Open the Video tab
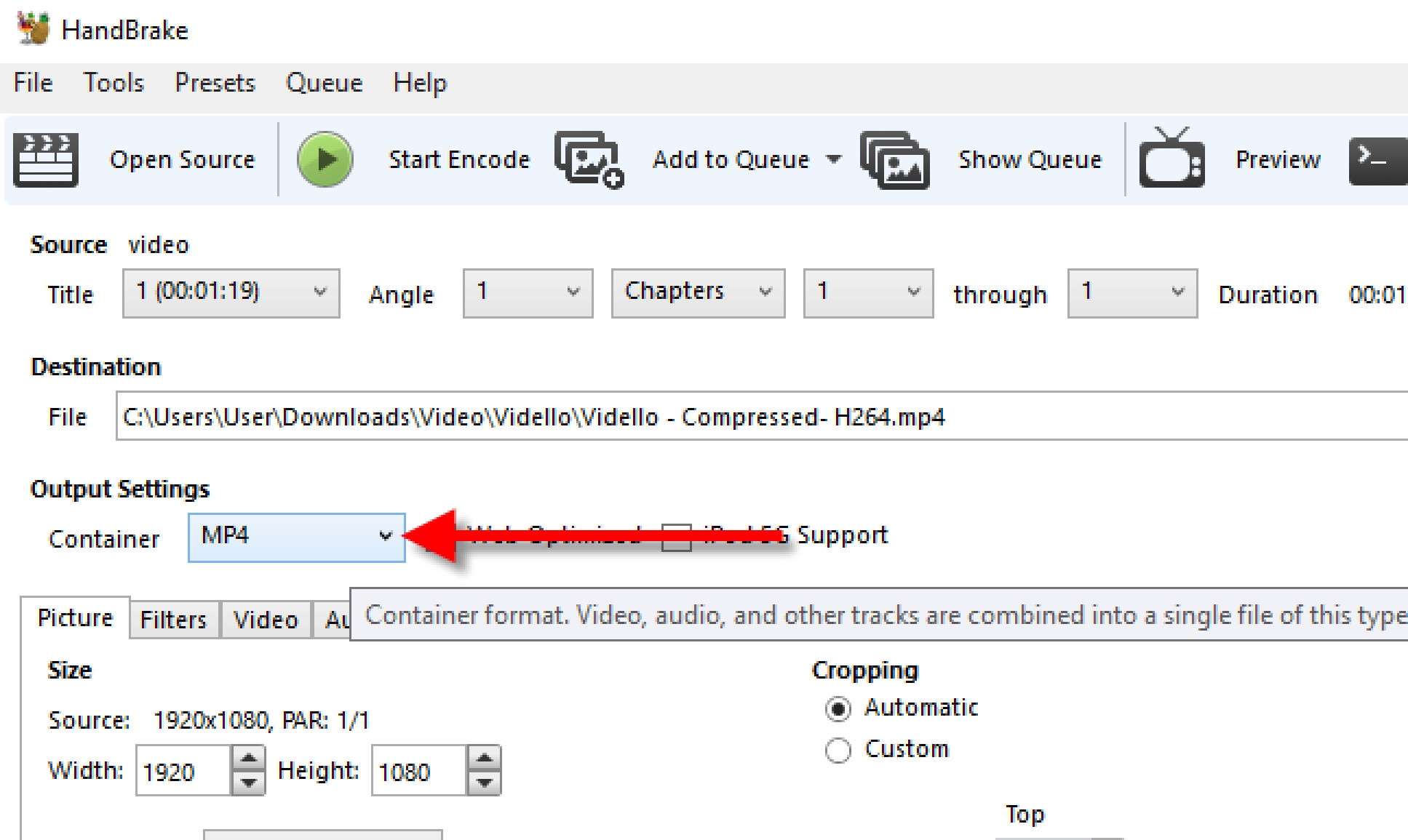 click(266, 620)
